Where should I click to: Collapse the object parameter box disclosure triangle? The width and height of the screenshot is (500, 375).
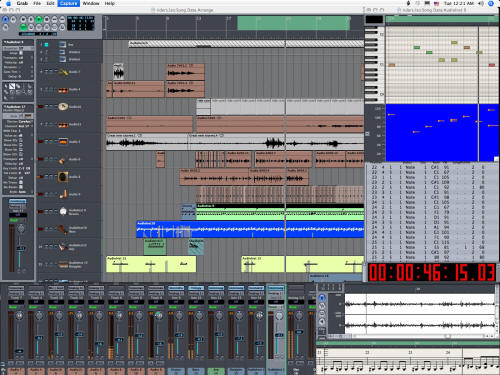(5, 107)
